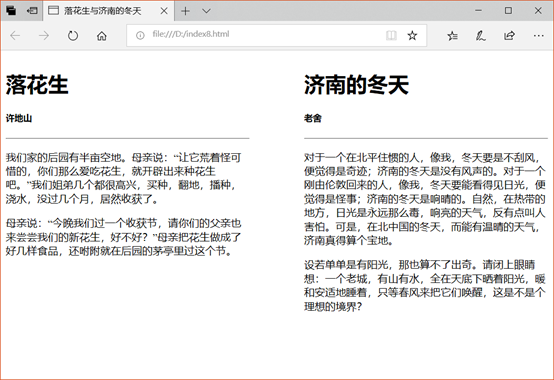Image resolution: width=554 pixels, height=380 pixels.
Task: Click paragraph starting 我们家的后园有半亩空地
Action: tap(124, 178)
